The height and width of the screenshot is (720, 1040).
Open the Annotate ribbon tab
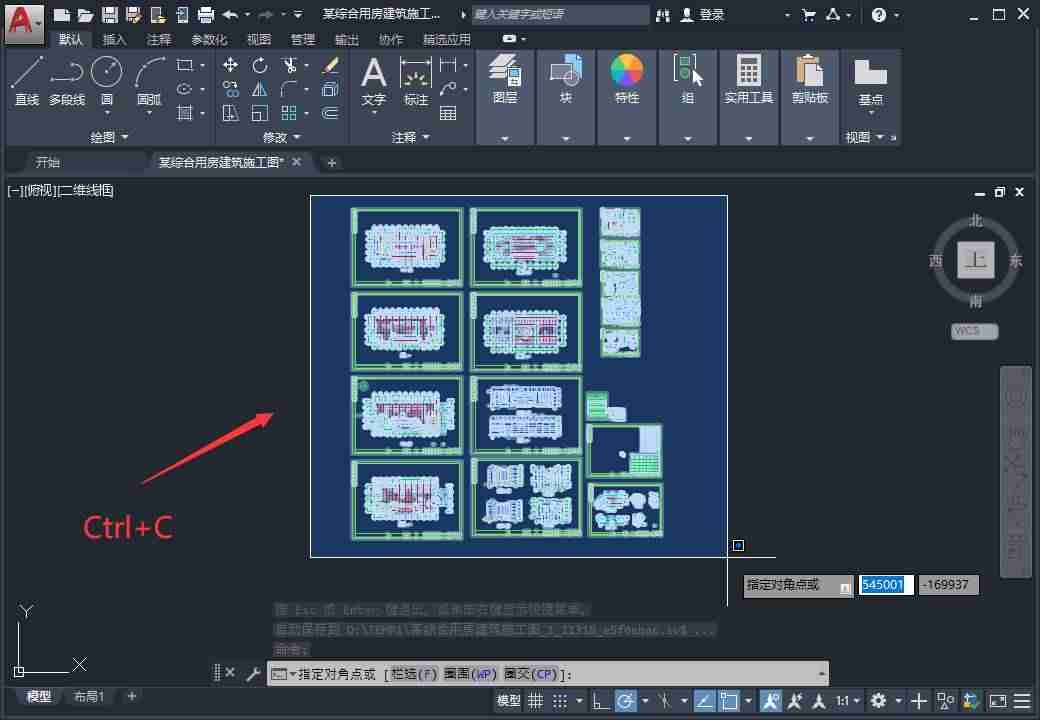(159, 40)
